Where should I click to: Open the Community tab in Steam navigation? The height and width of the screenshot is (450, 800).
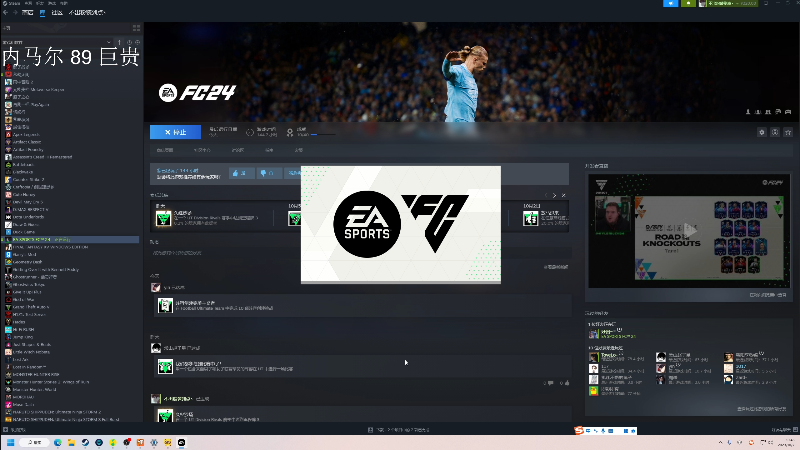(x=57, y=12)
